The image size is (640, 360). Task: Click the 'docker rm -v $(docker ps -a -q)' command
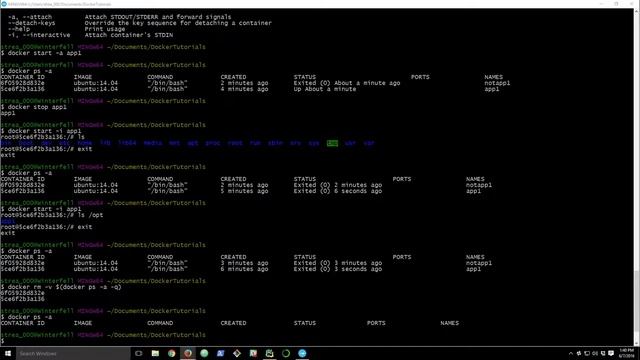click(x=61, y=287)
